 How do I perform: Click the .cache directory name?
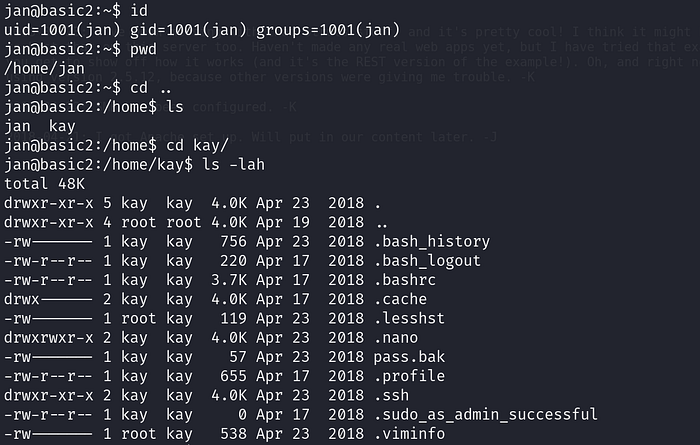click(x=405, y=299)
